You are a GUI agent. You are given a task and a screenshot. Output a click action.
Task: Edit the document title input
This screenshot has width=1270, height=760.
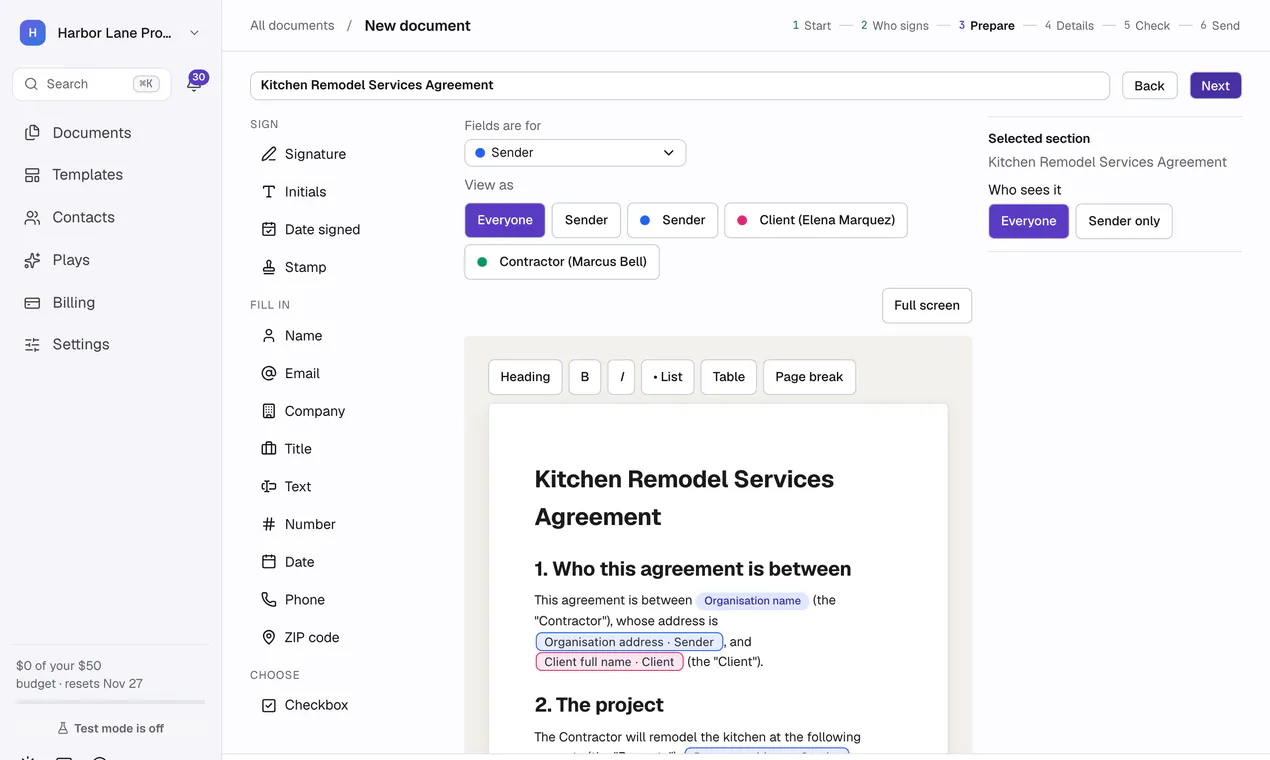[680, 85]
